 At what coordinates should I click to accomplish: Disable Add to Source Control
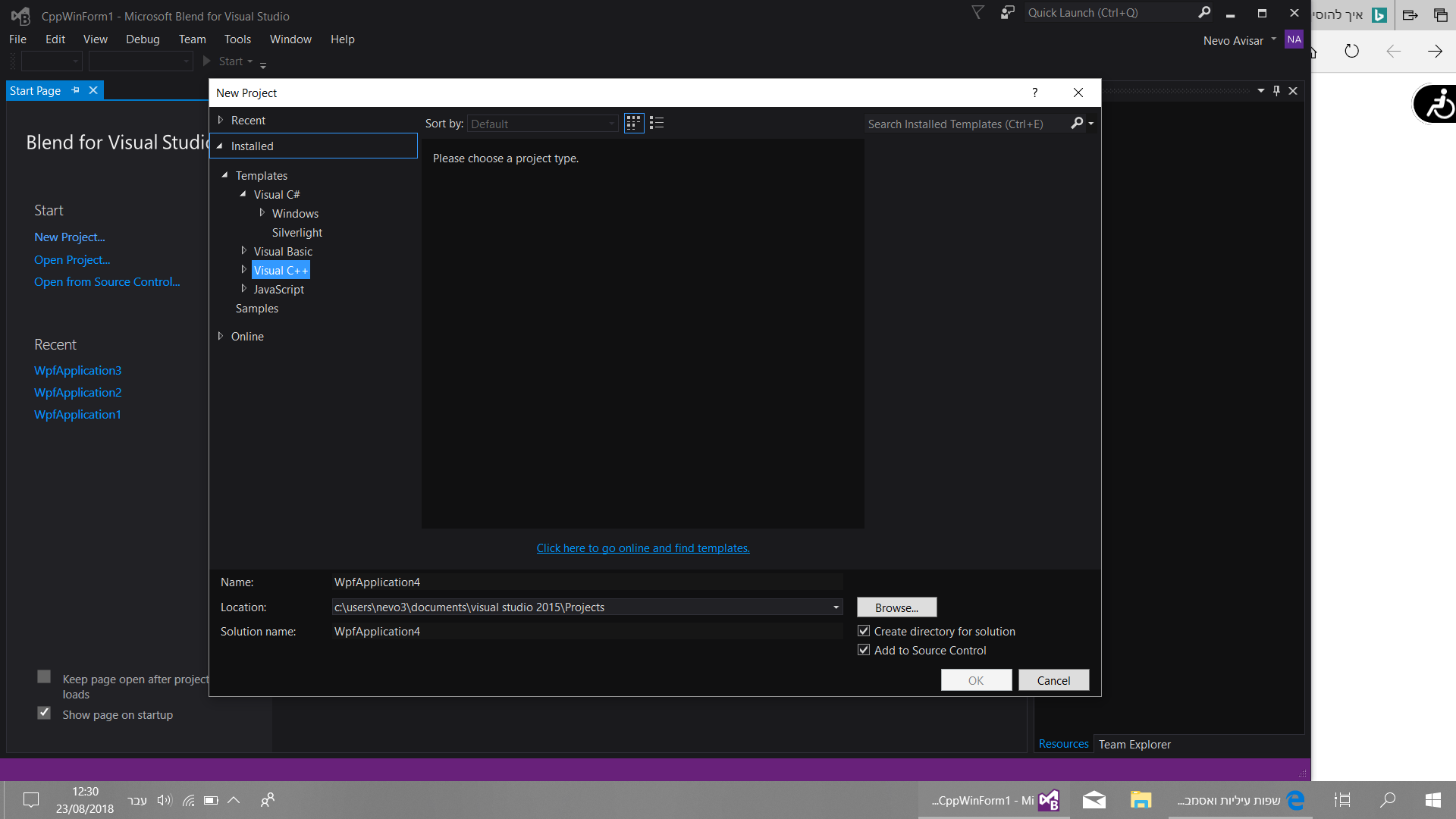(x=864, y=649)
